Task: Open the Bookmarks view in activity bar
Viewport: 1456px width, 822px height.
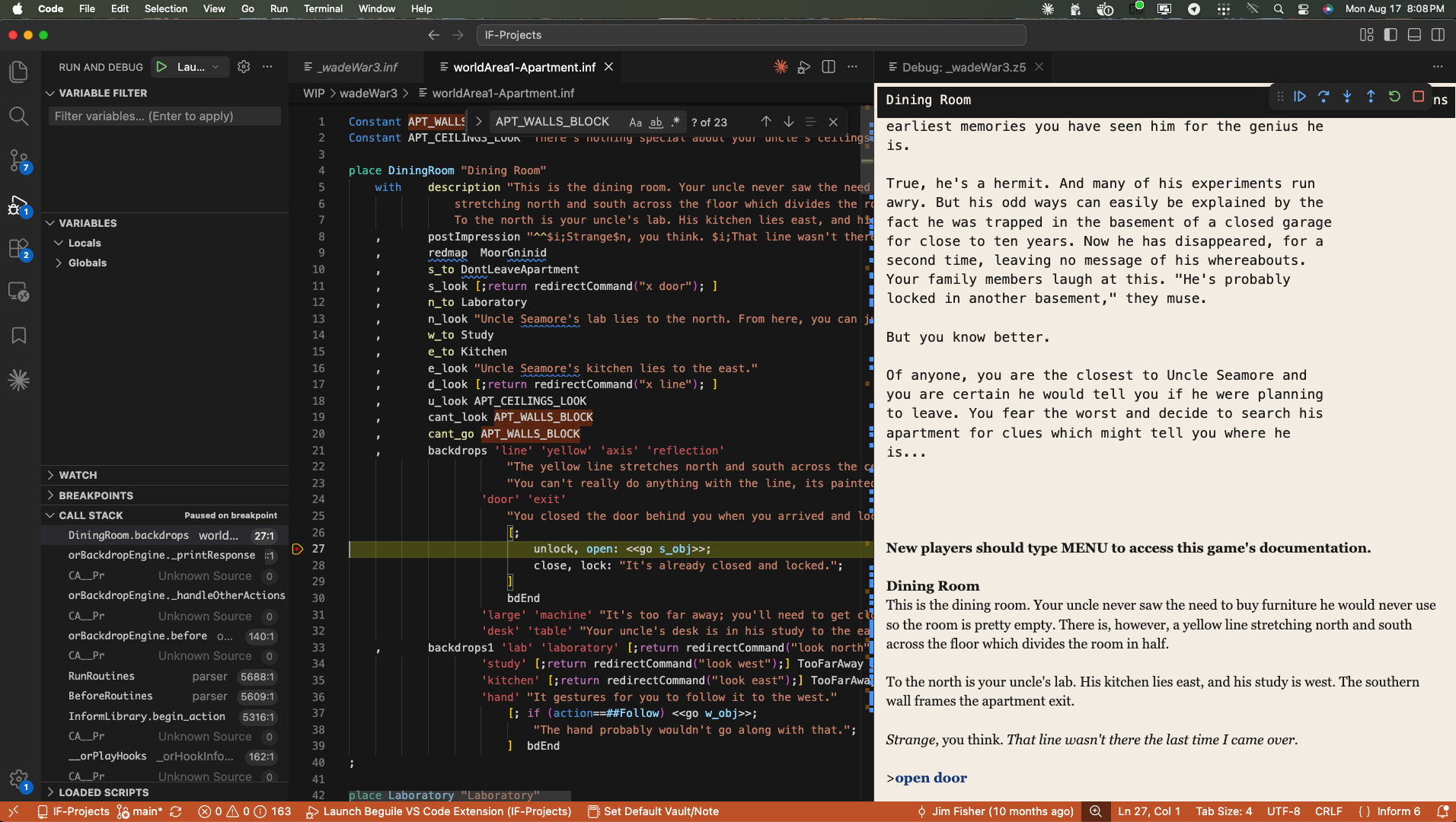Action: pyautogui.click(x=18, y=336)
